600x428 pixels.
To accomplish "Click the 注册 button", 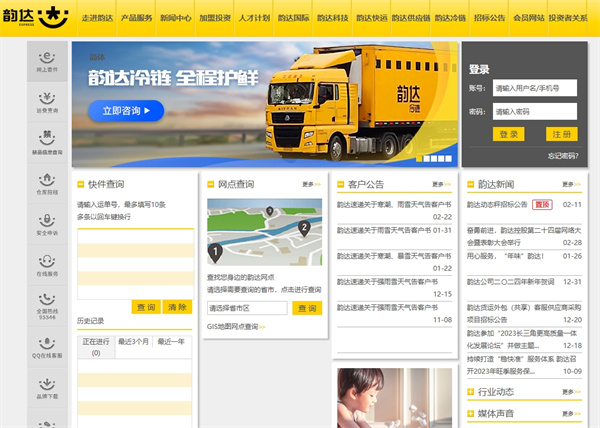I will pos(561,134).
